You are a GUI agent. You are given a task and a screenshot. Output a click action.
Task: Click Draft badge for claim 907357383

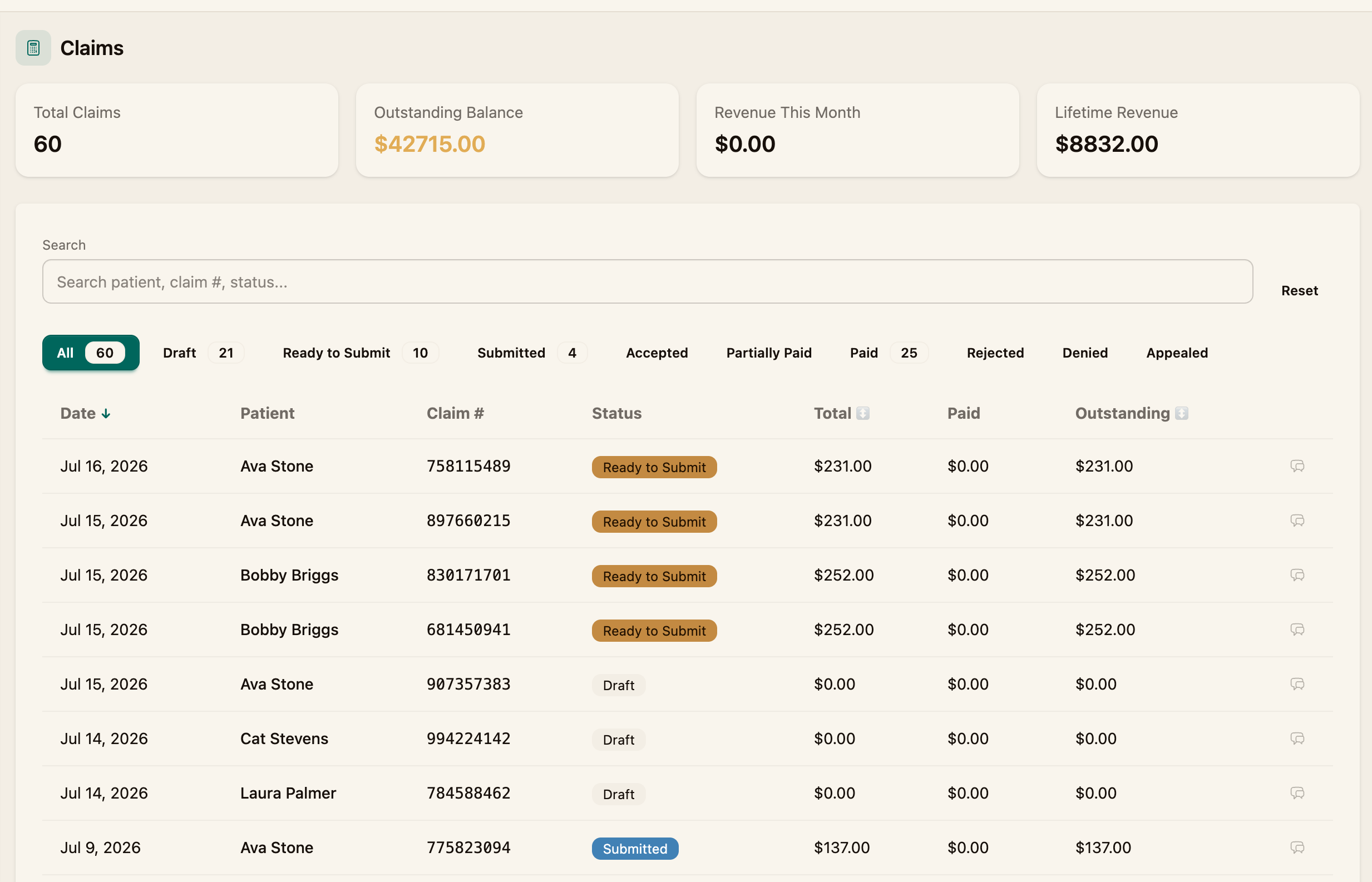tap(618, 685)
